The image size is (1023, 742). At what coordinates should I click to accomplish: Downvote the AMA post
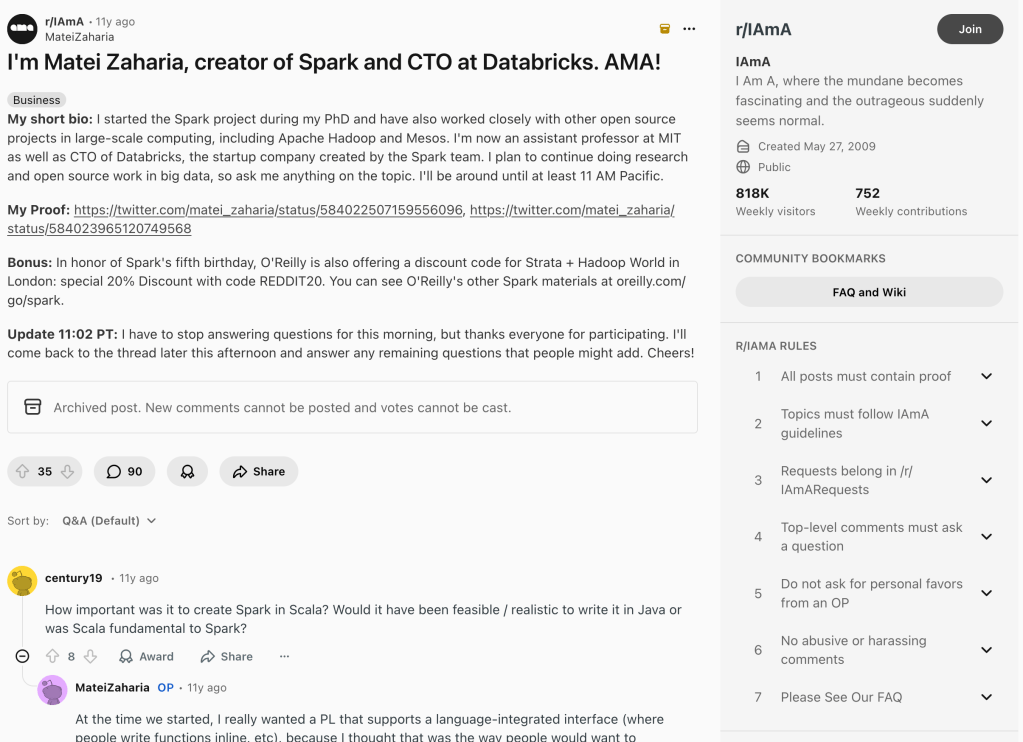[x=67, y=471]
